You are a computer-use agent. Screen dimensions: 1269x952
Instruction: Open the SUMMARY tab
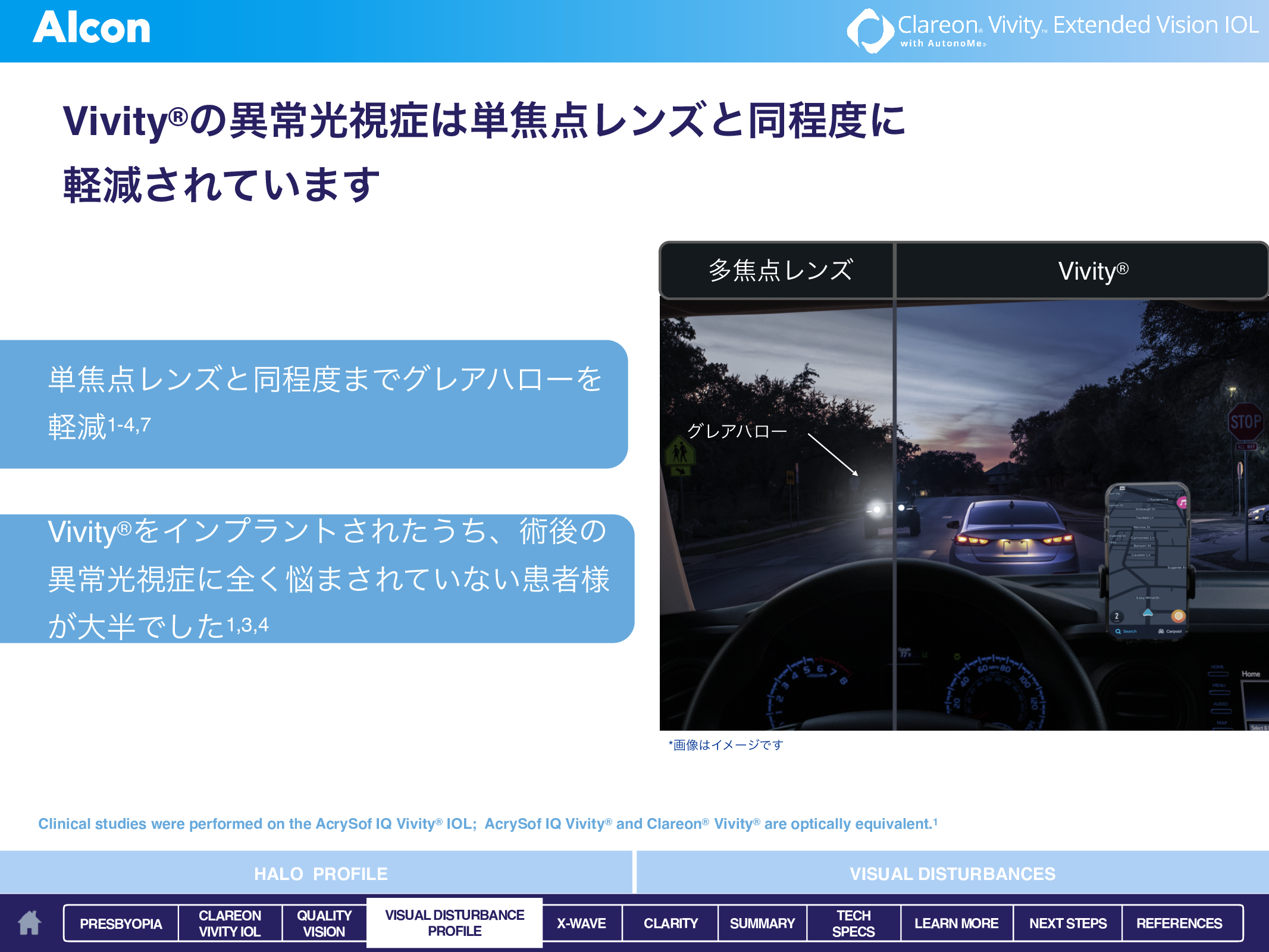(x=762, y=923)
